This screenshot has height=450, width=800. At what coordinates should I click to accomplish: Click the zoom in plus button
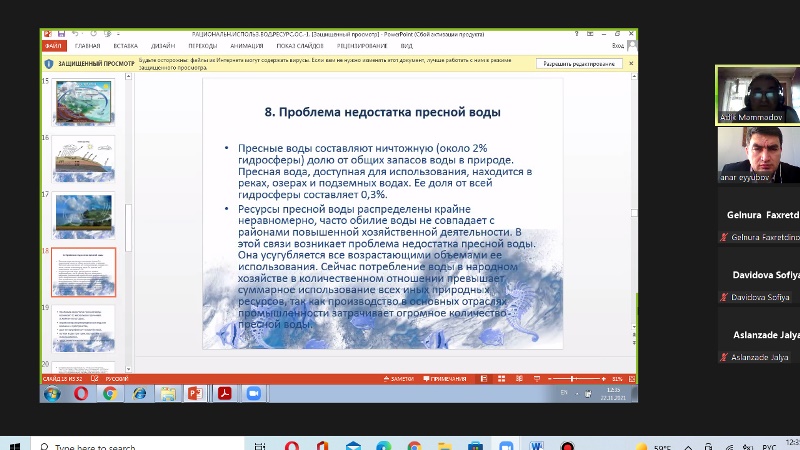tap(604, 379)
